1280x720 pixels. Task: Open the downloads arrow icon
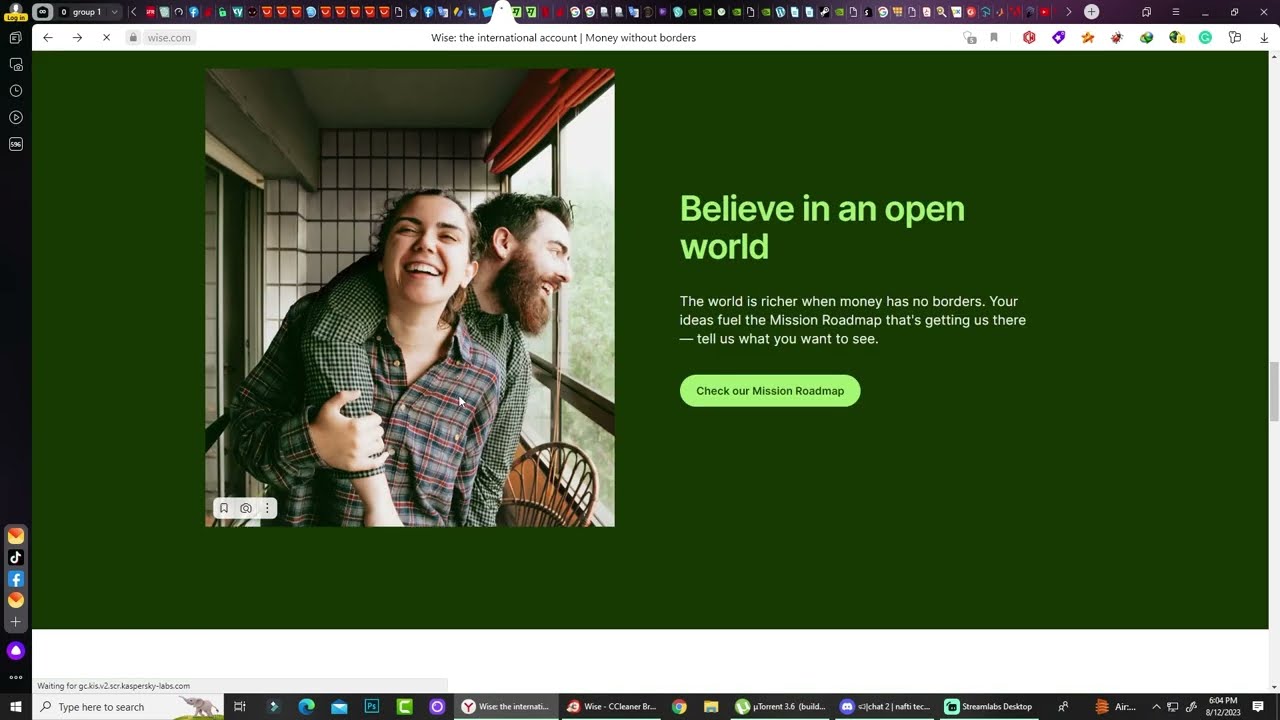1264,38
